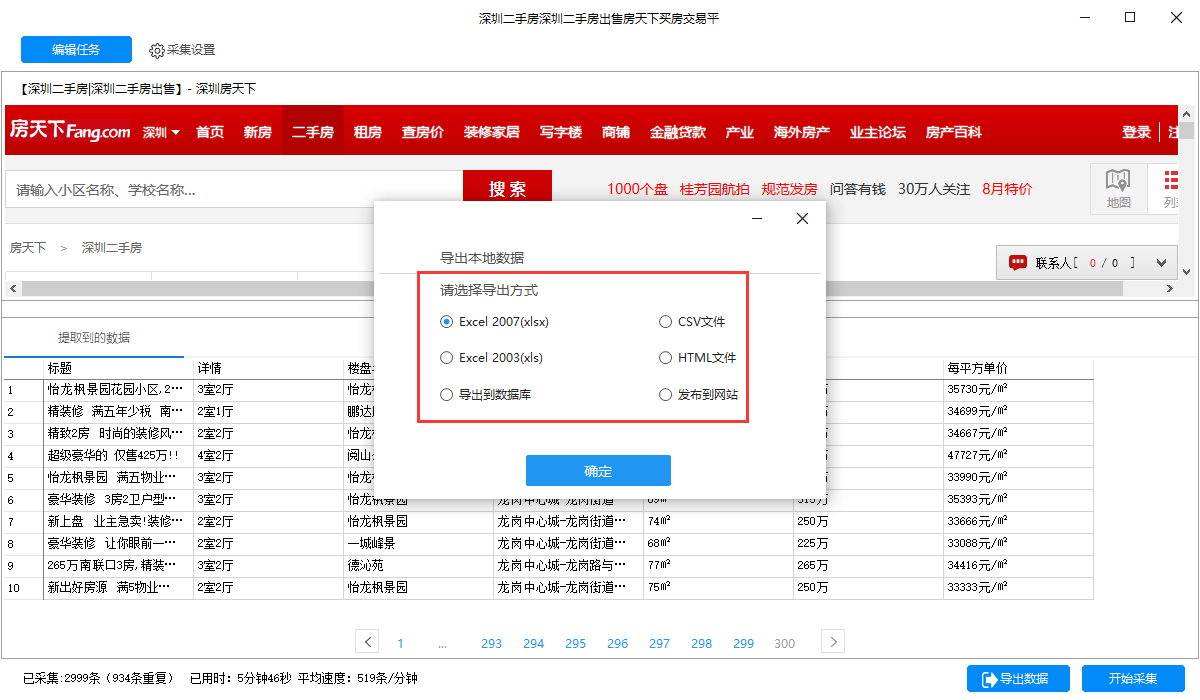The width and height of the screenshot is (1200, 700).
Task: Select Excel 2007(xlsx) export format
Action: (x=495, y=322)
